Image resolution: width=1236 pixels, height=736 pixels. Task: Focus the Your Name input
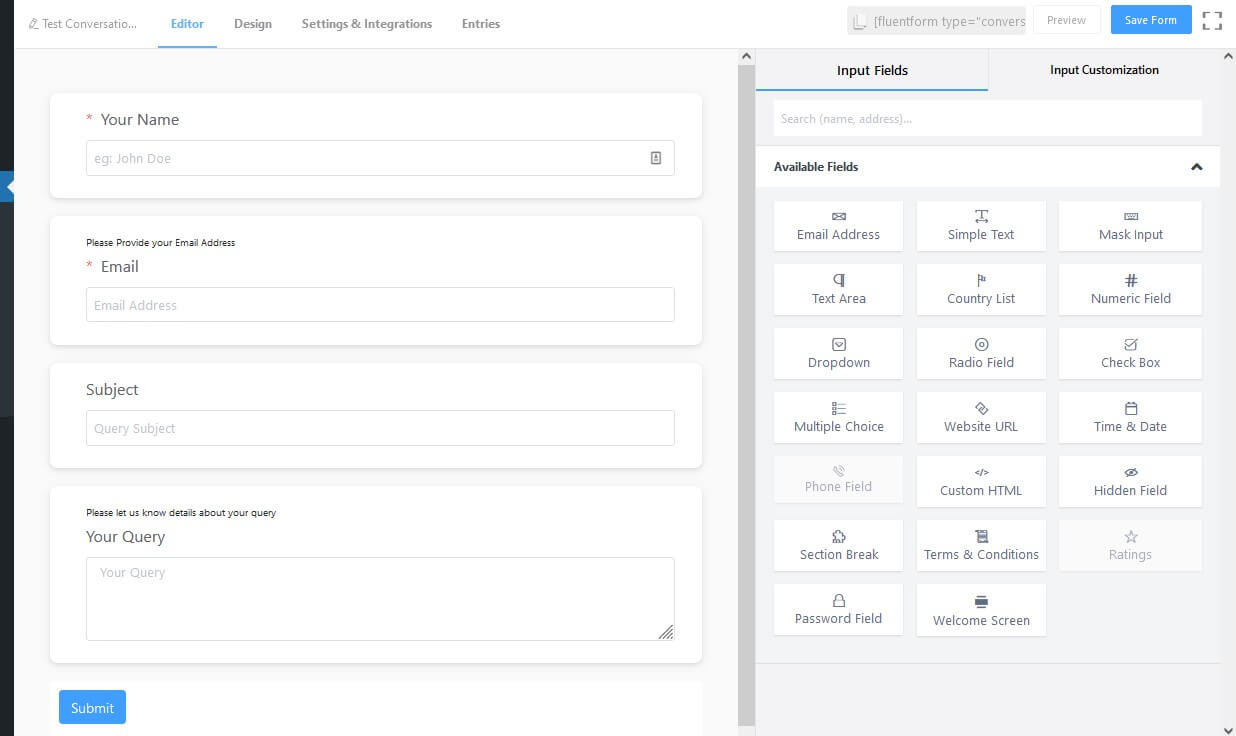pyautogui.click(x=380, y=158)
